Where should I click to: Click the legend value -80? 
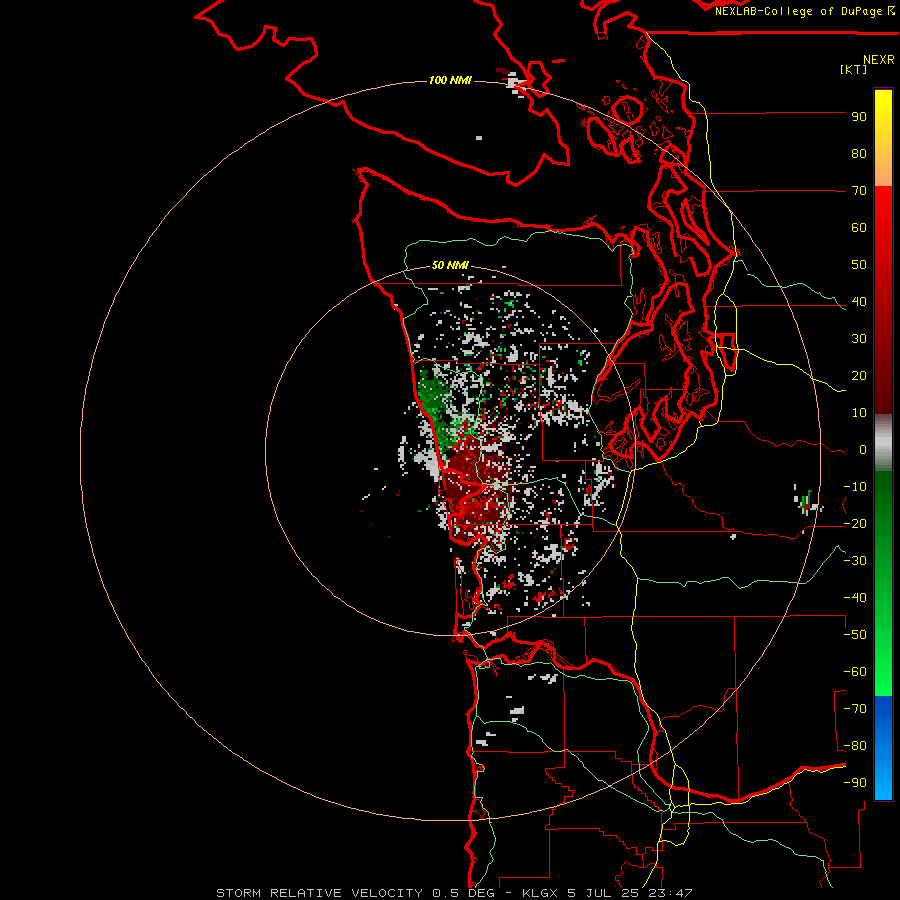point(855,746)
